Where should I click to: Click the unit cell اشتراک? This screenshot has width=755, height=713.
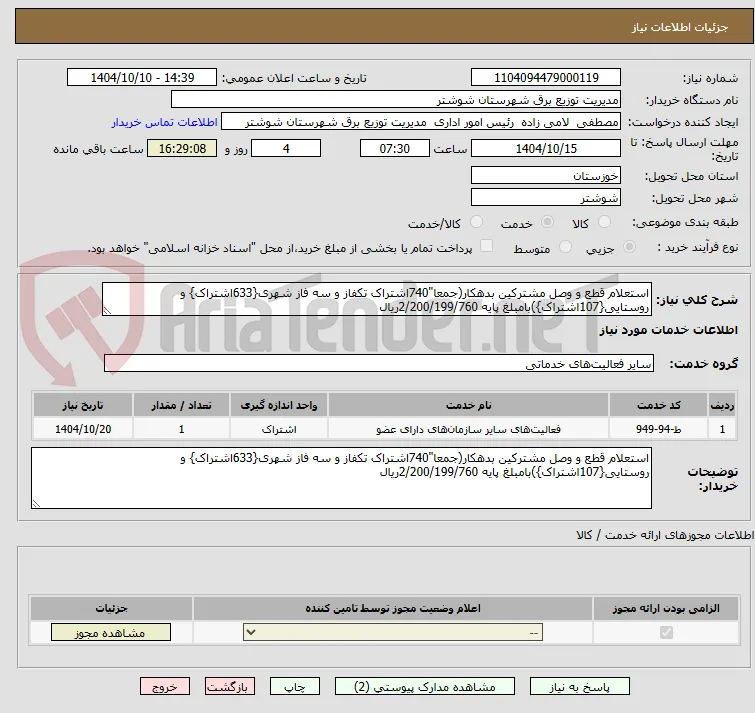279,429
